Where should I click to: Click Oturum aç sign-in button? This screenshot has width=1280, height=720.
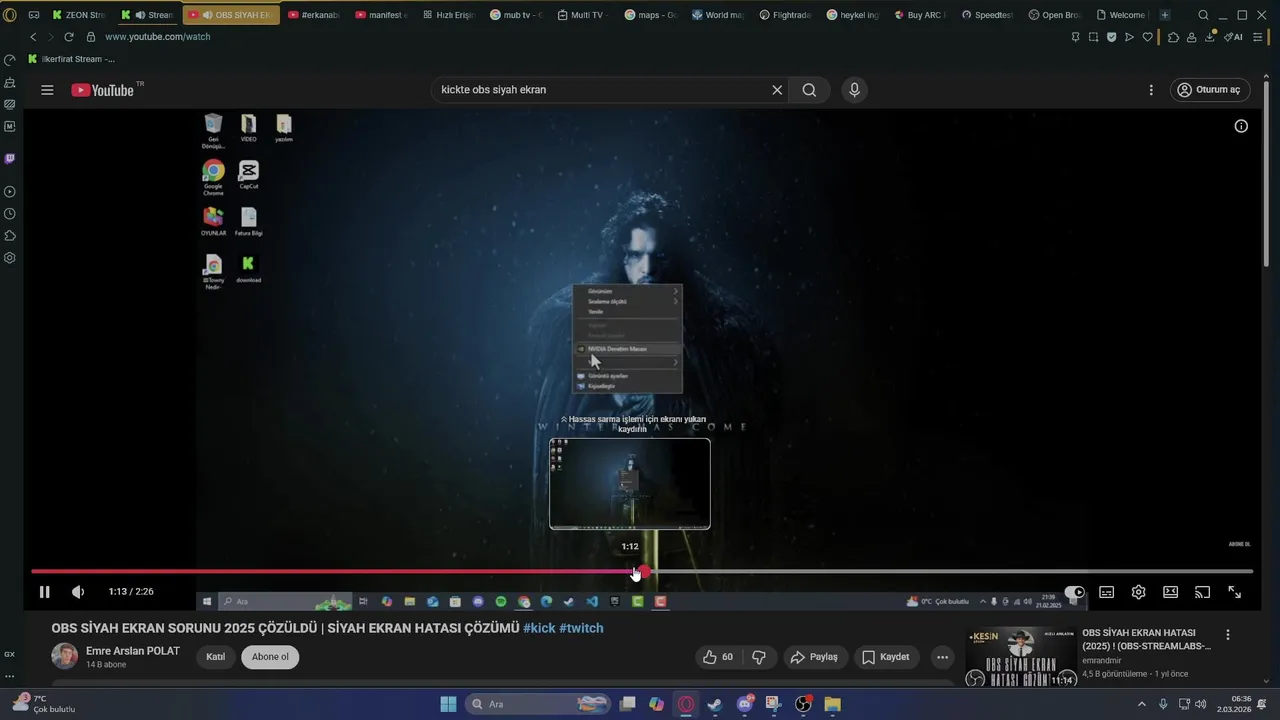pyautogui.click(x=1210, y=90)
